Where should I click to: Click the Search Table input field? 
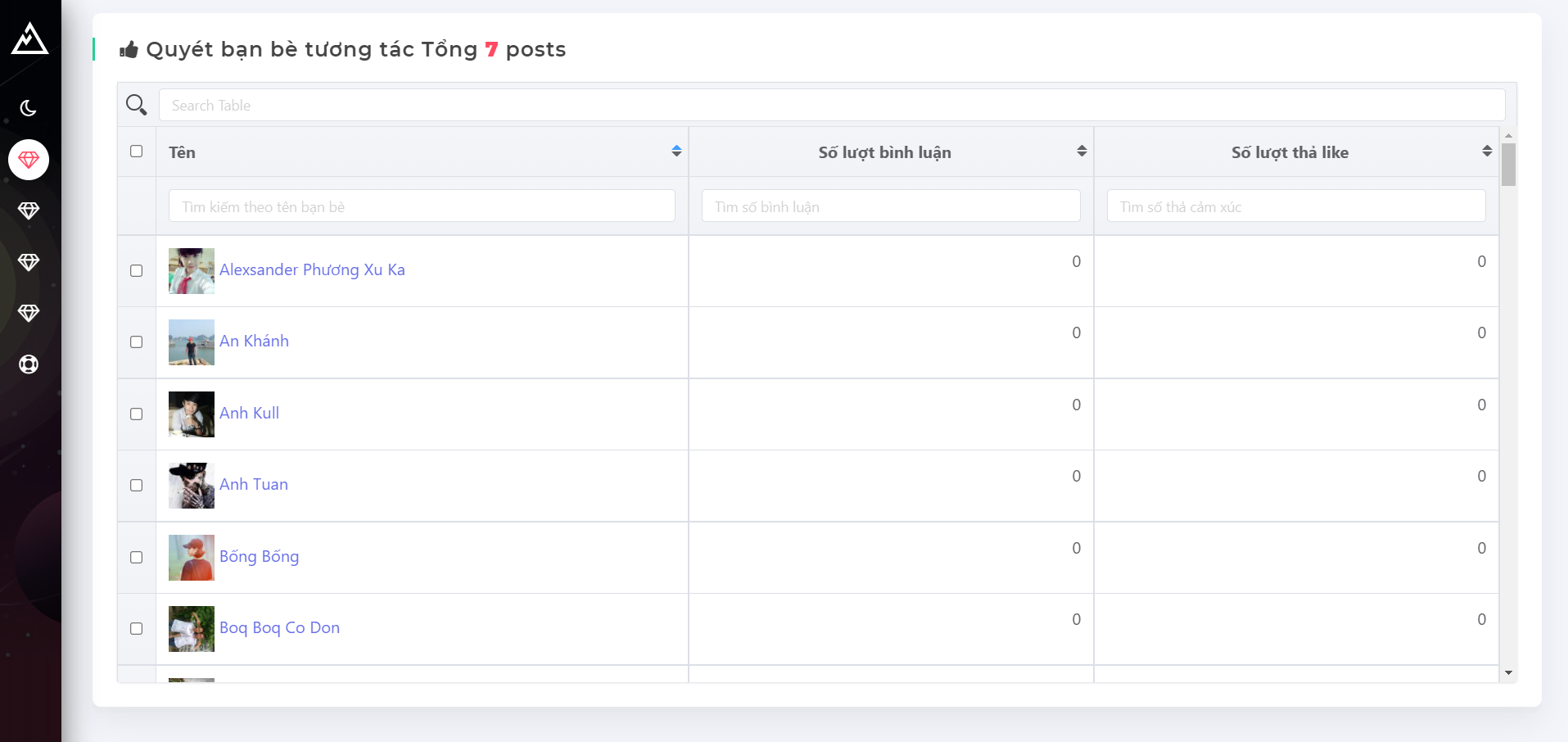(831, 106)
